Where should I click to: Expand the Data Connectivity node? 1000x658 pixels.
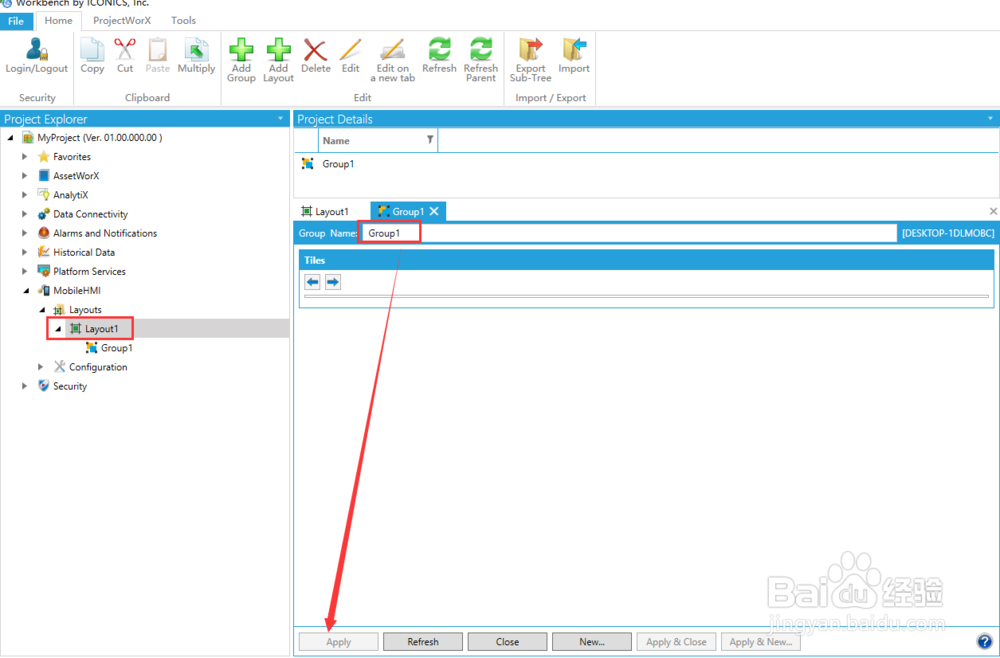coord(24,214)
